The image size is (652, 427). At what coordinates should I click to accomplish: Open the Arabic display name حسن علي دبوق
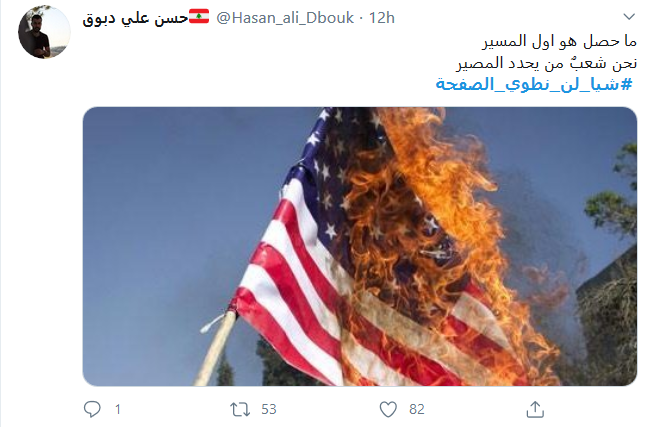tap(135, 18)
